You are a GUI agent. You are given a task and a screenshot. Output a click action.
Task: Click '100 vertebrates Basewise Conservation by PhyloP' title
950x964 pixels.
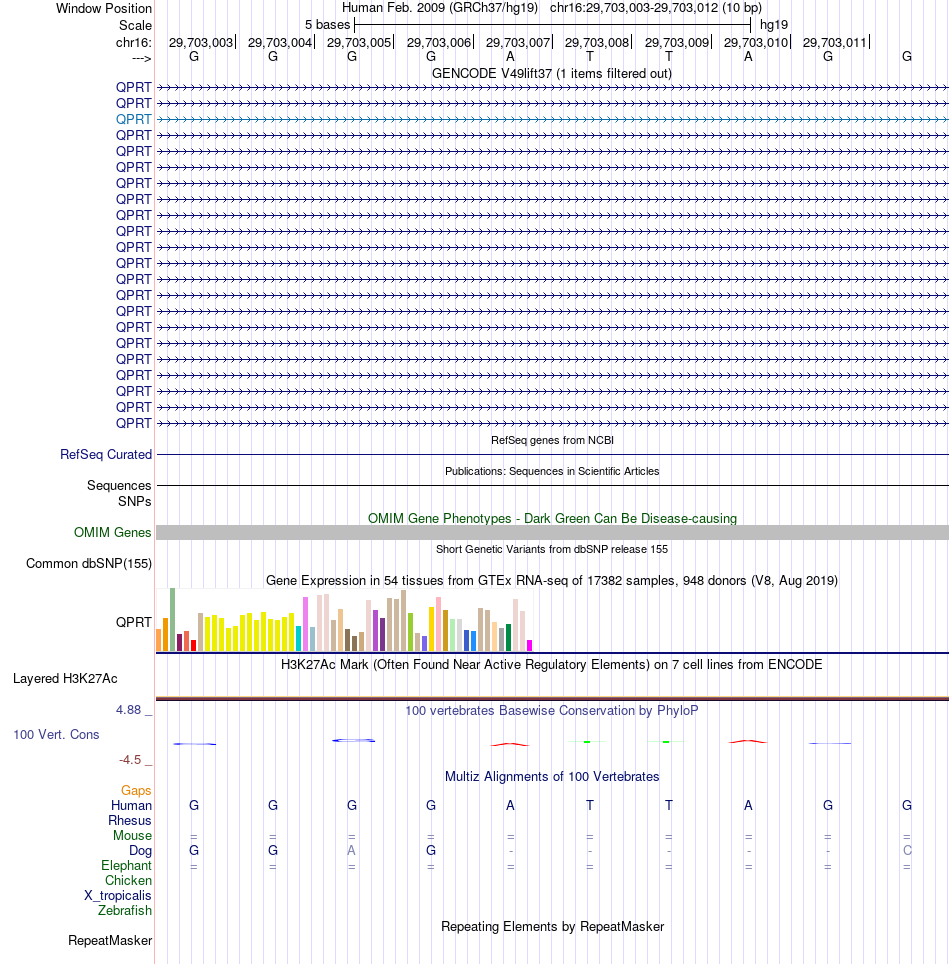pos(552,711)
